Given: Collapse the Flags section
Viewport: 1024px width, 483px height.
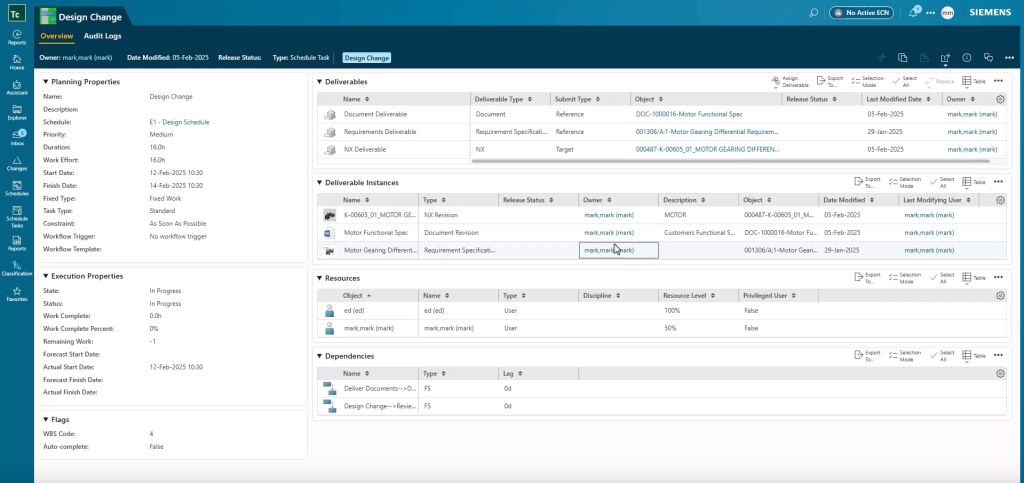Looking at the screenshot, I should pyautogui.click(x=46, y=420).
